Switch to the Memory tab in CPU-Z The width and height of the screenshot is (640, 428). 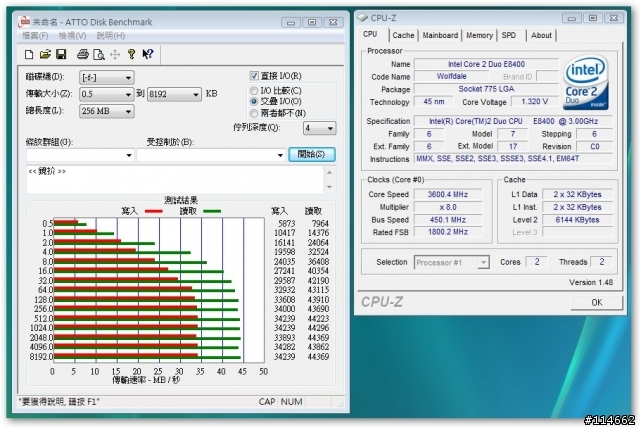tap(479, 35)
